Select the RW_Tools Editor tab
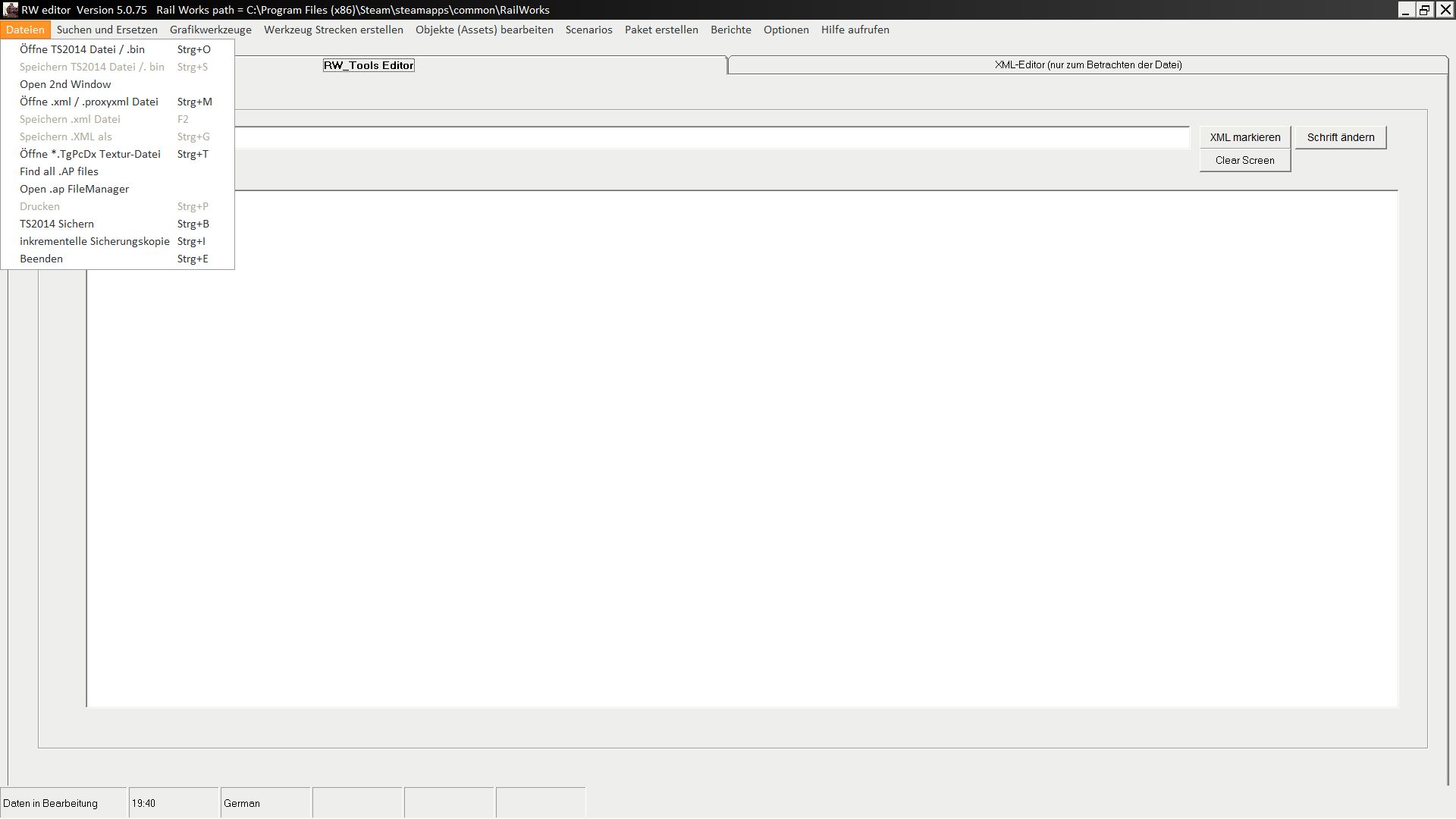 tap(369, 65)
